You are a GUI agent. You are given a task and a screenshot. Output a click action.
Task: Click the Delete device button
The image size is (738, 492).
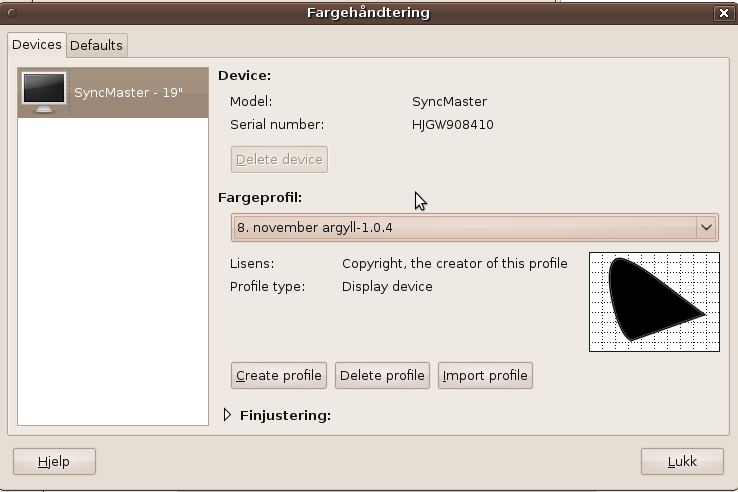(279, 160)
